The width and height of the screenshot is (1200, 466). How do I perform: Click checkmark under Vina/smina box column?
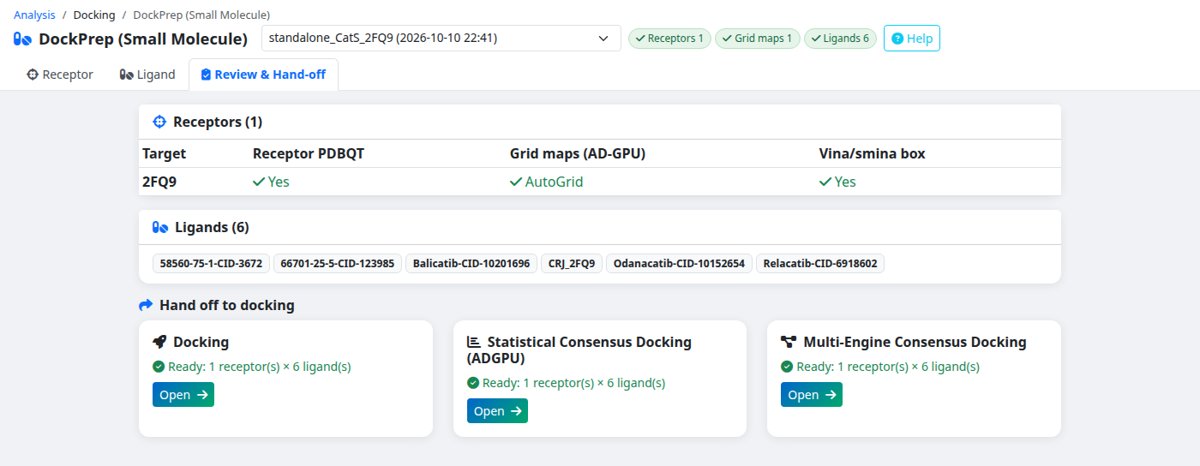825,182
